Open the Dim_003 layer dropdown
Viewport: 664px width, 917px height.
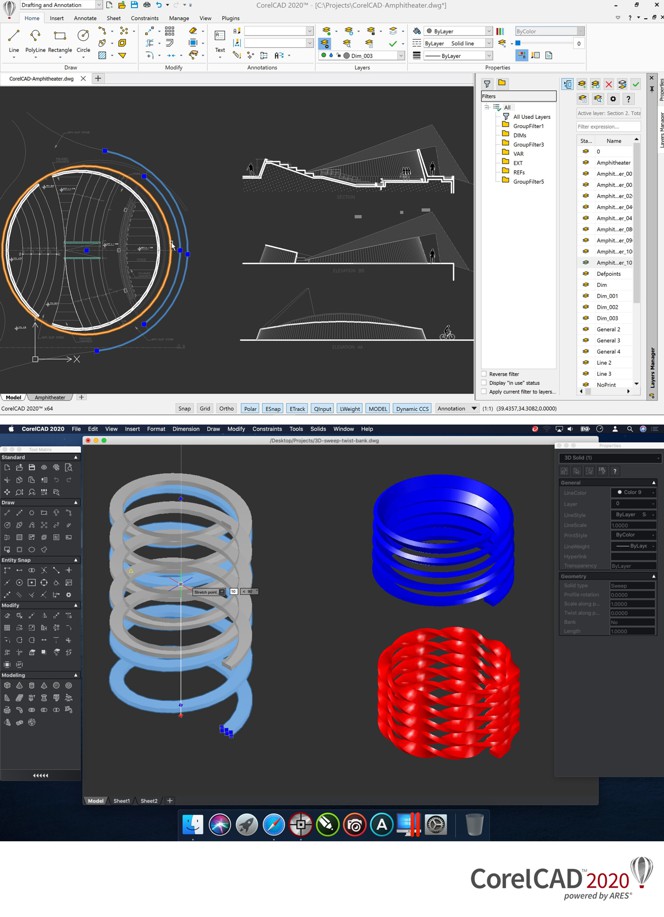[402, 56]
